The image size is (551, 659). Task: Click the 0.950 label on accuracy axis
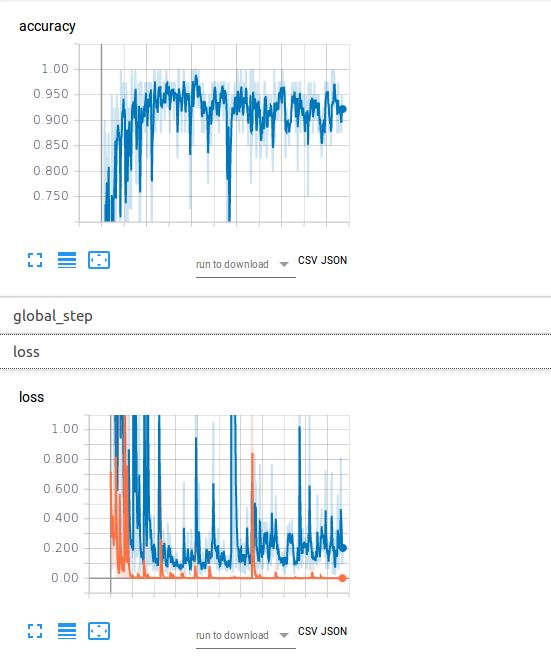[x=51, y=94]
